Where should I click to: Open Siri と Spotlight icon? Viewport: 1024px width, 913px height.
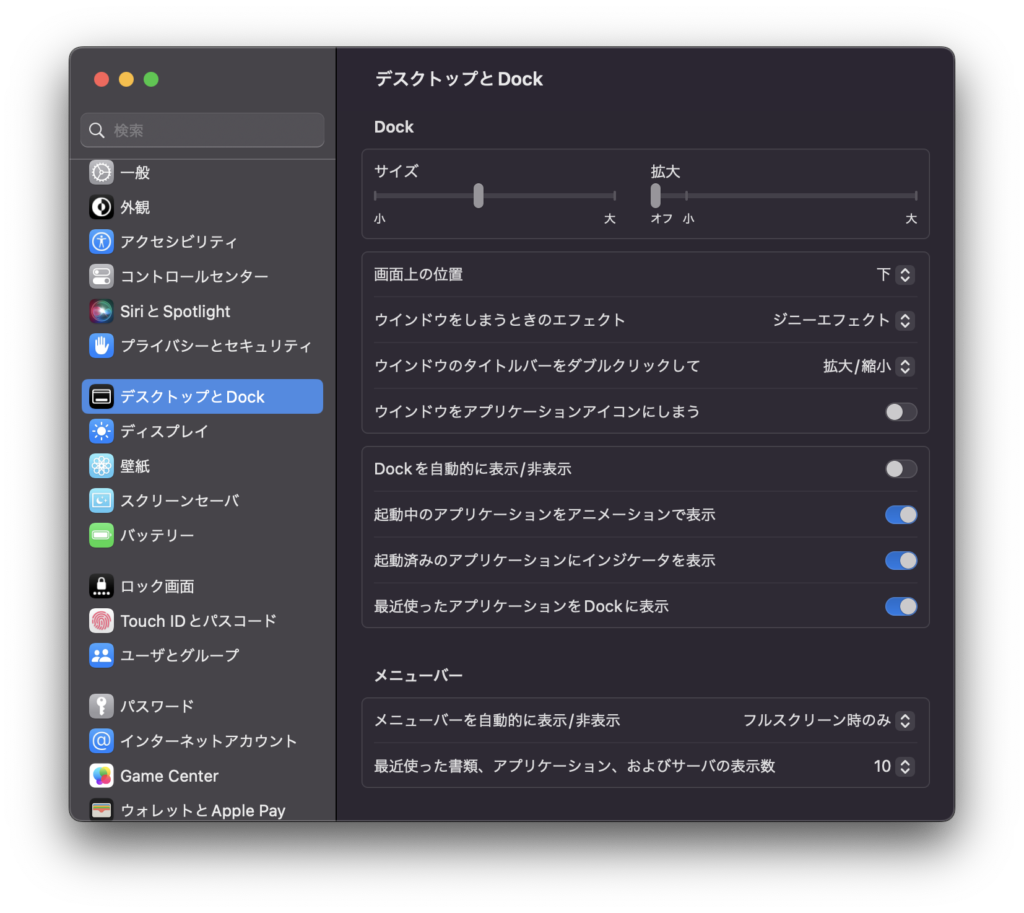[101, 311]
